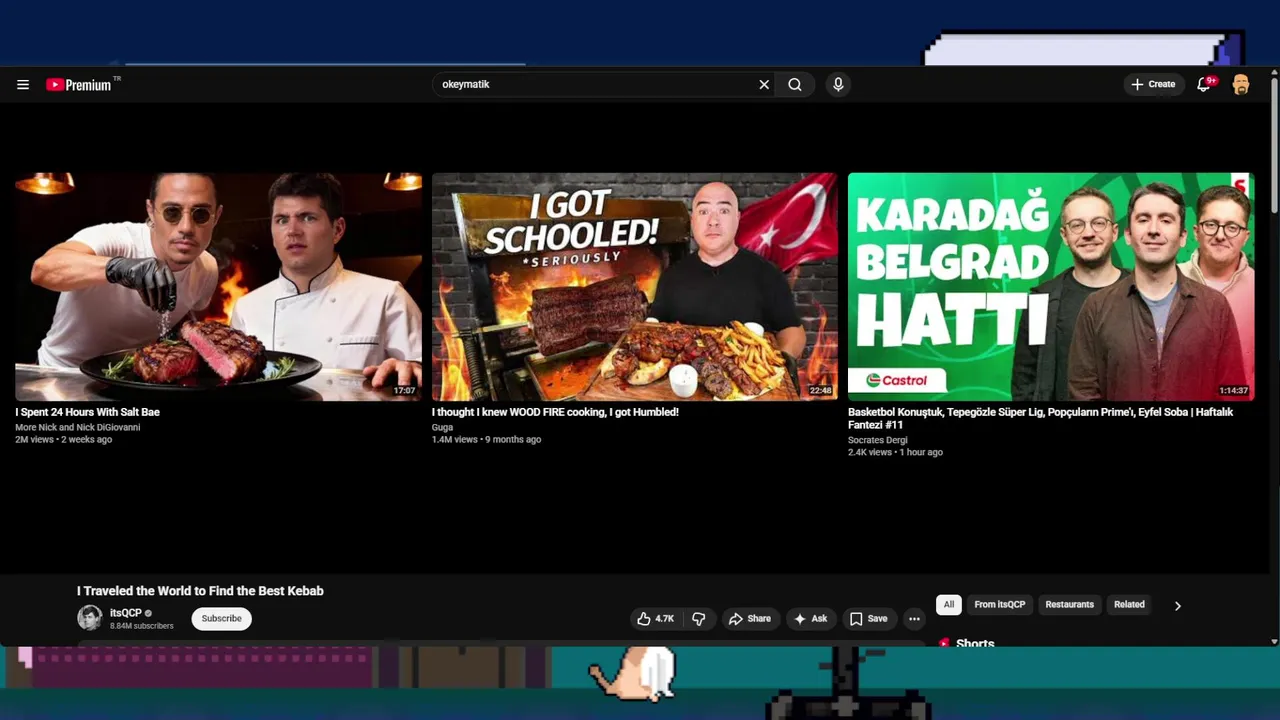
Task: Clear the search text with X
Action: click(764, 85)
